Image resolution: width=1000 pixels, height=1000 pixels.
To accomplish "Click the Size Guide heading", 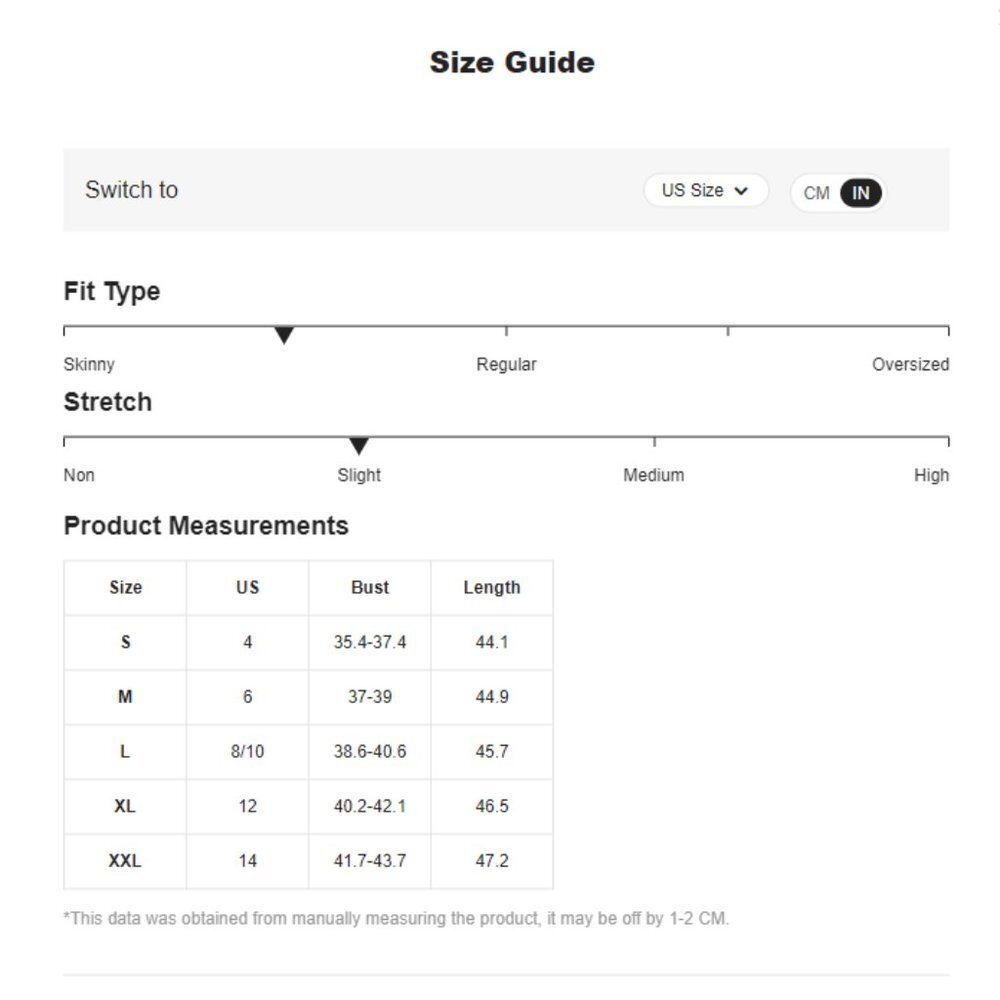I will pyautogui.click(x=512, y=62).
